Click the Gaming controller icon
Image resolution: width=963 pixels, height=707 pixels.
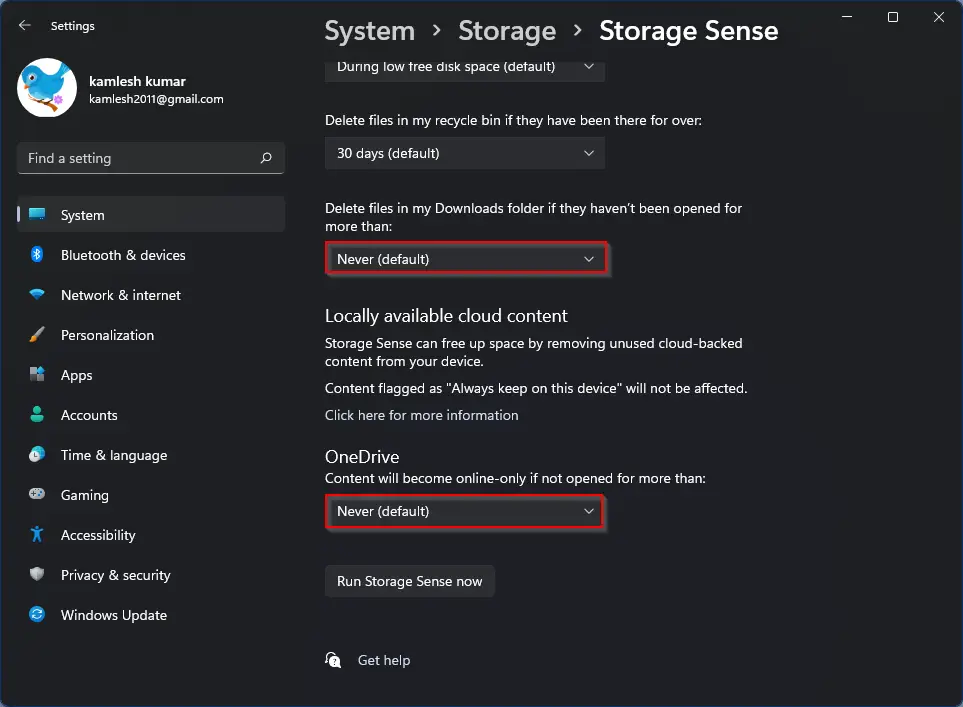point(37,494)
